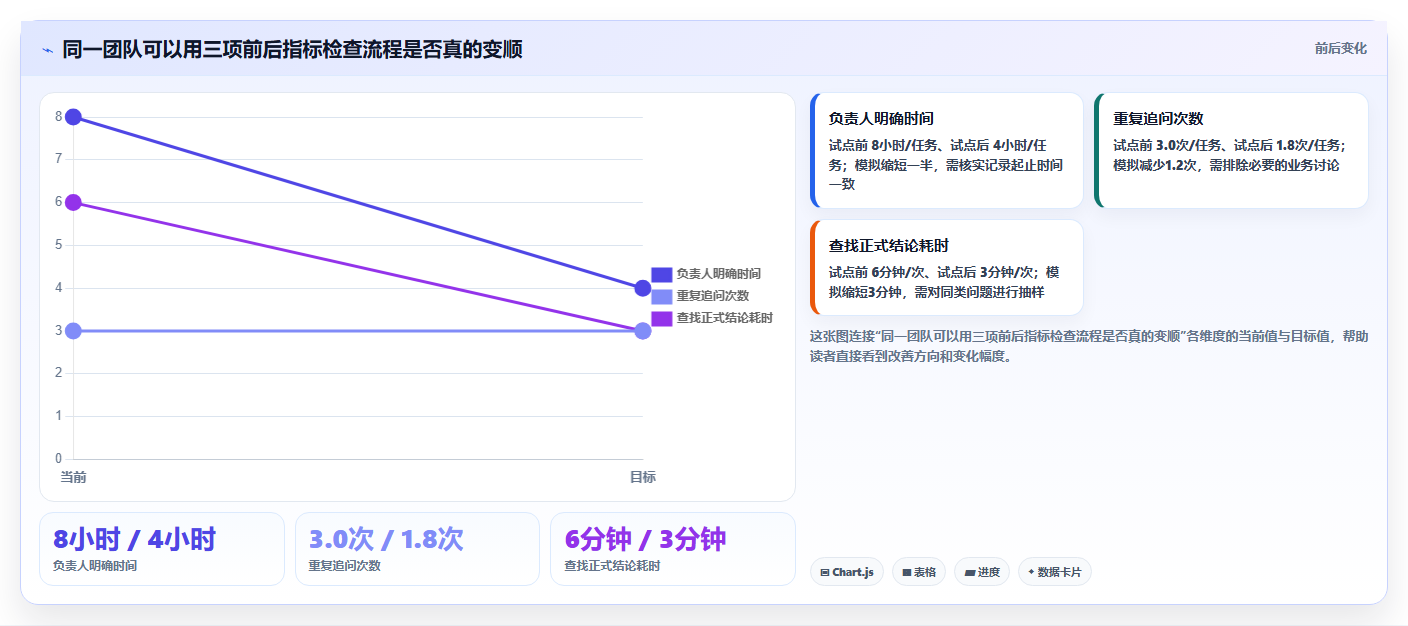Click the main title 同一团队可以用三项前后指标

[292, 49]
